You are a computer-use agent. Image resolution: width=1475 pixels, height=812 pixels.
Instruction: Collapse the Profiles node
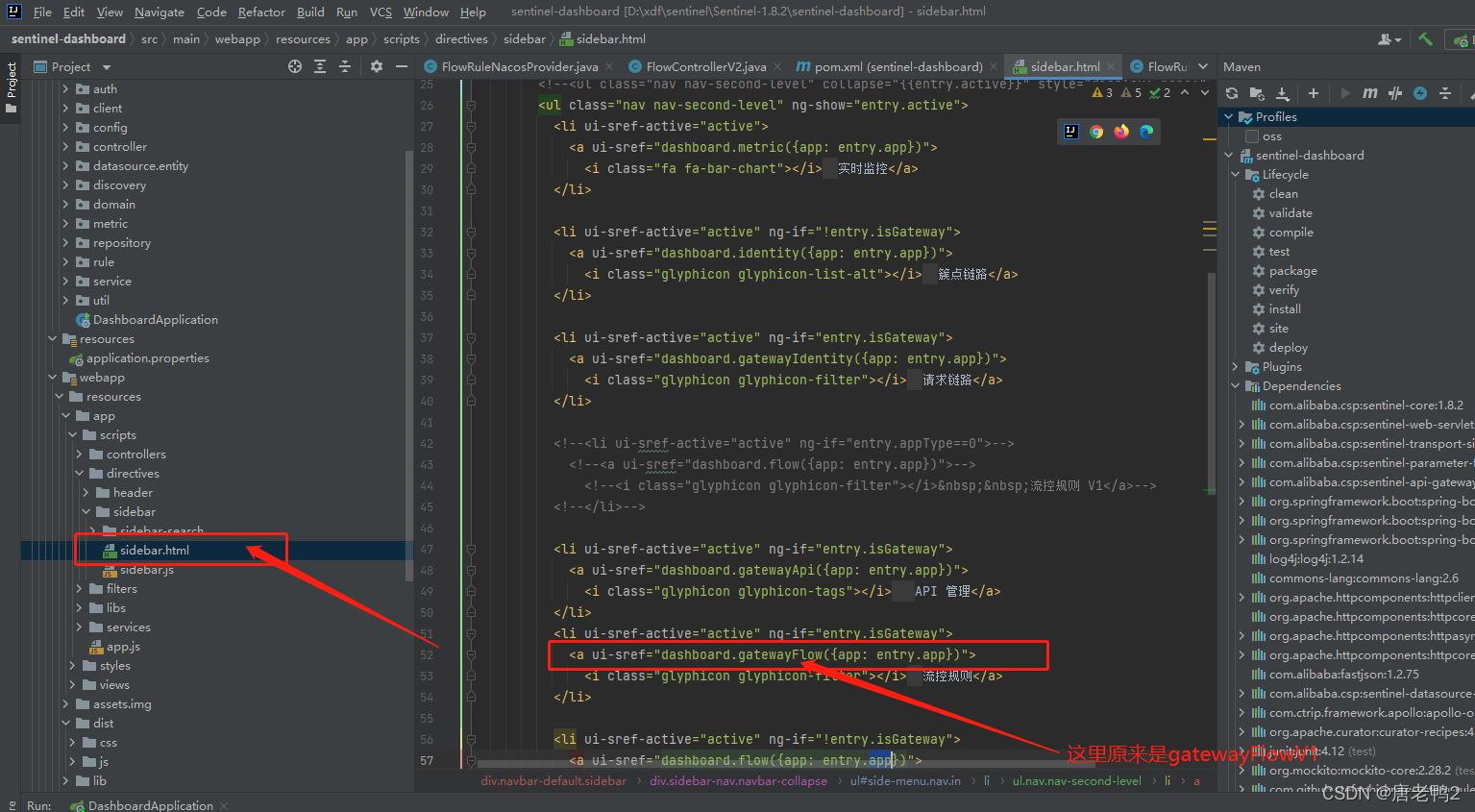pyautogui.click(x=1228, y=116)
